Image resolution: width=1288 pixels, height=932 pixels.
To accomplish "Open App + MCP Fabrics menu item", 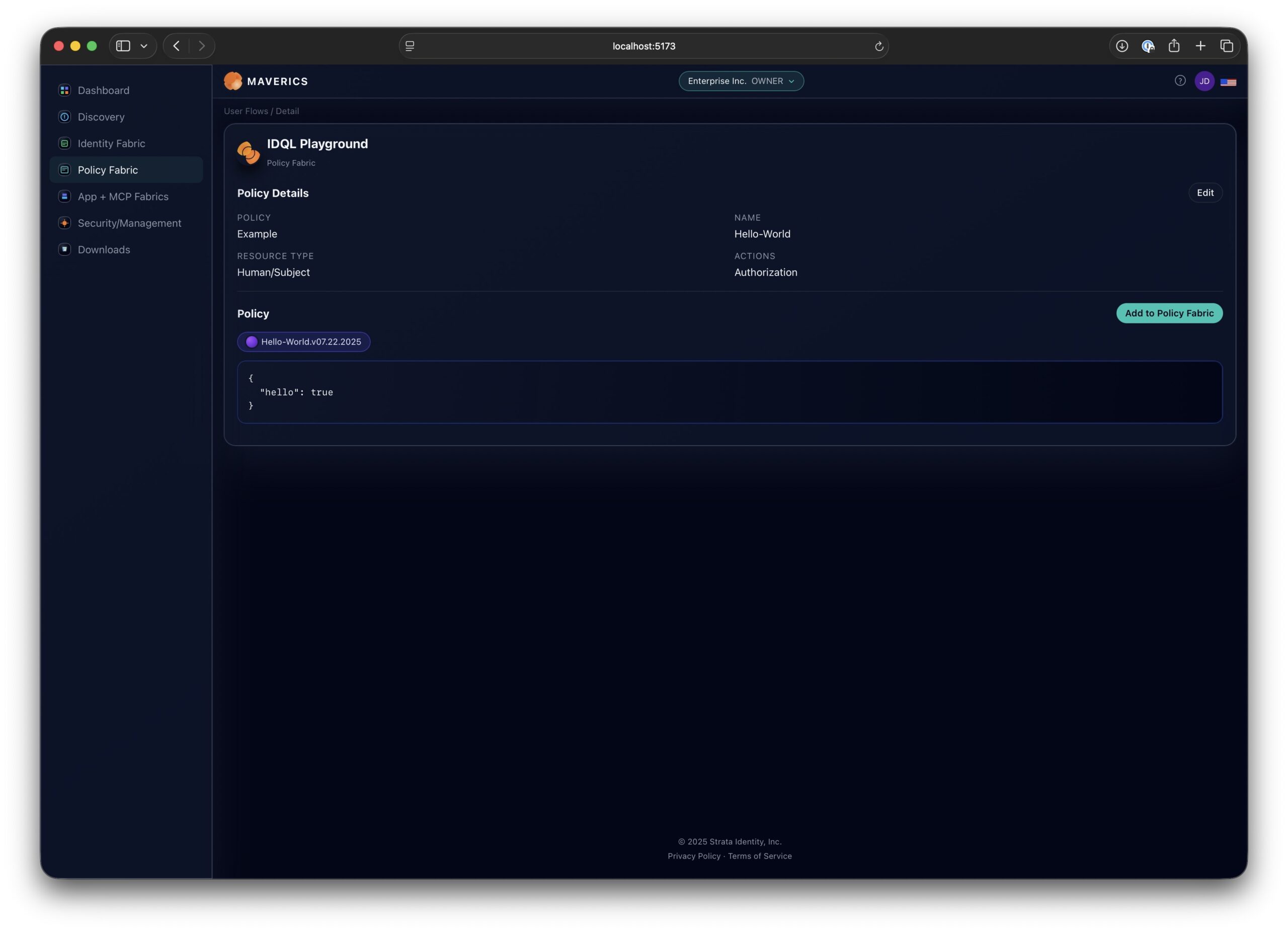I will click(123, 196).
